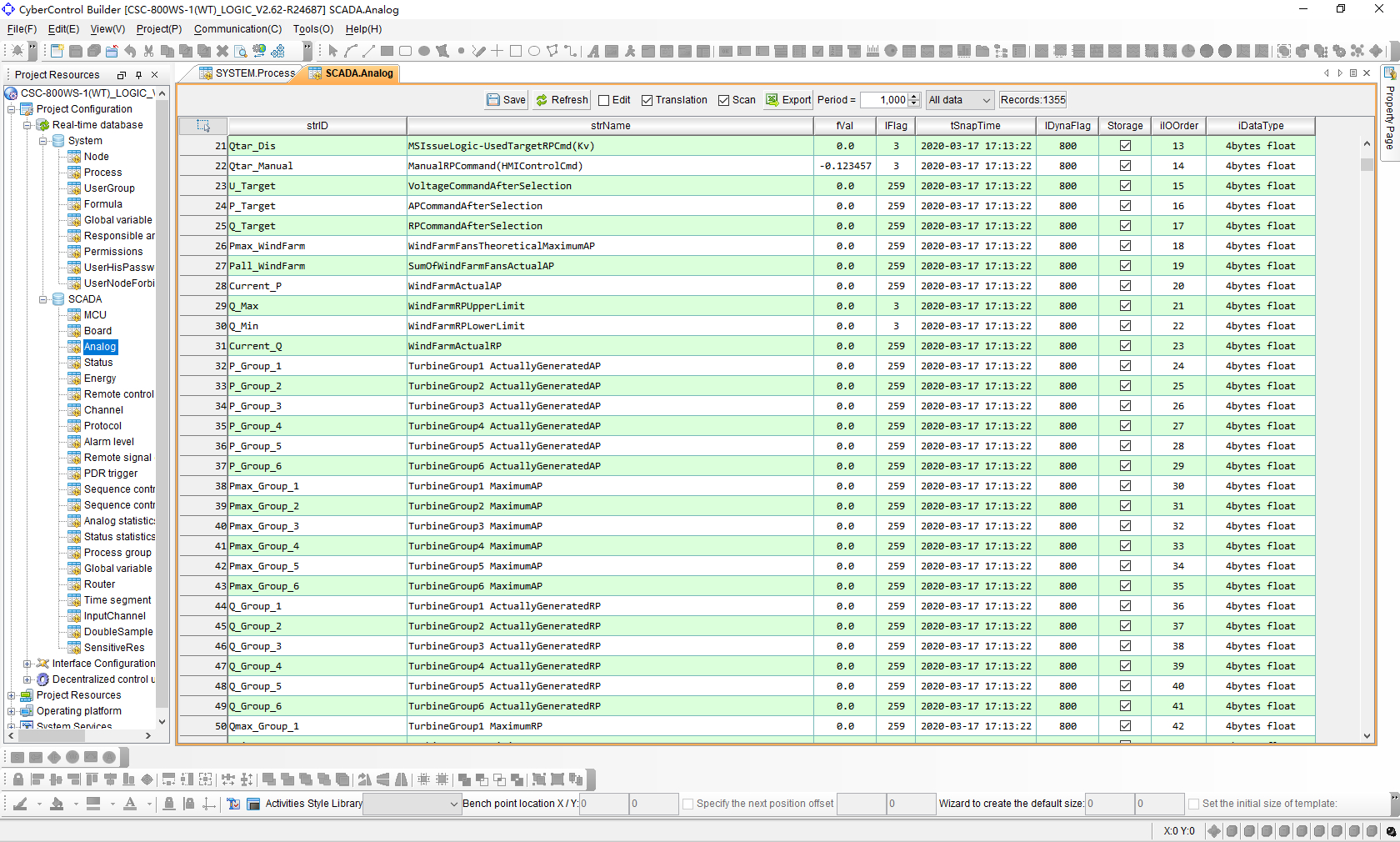Collapse the SCADA tree node

43,299
